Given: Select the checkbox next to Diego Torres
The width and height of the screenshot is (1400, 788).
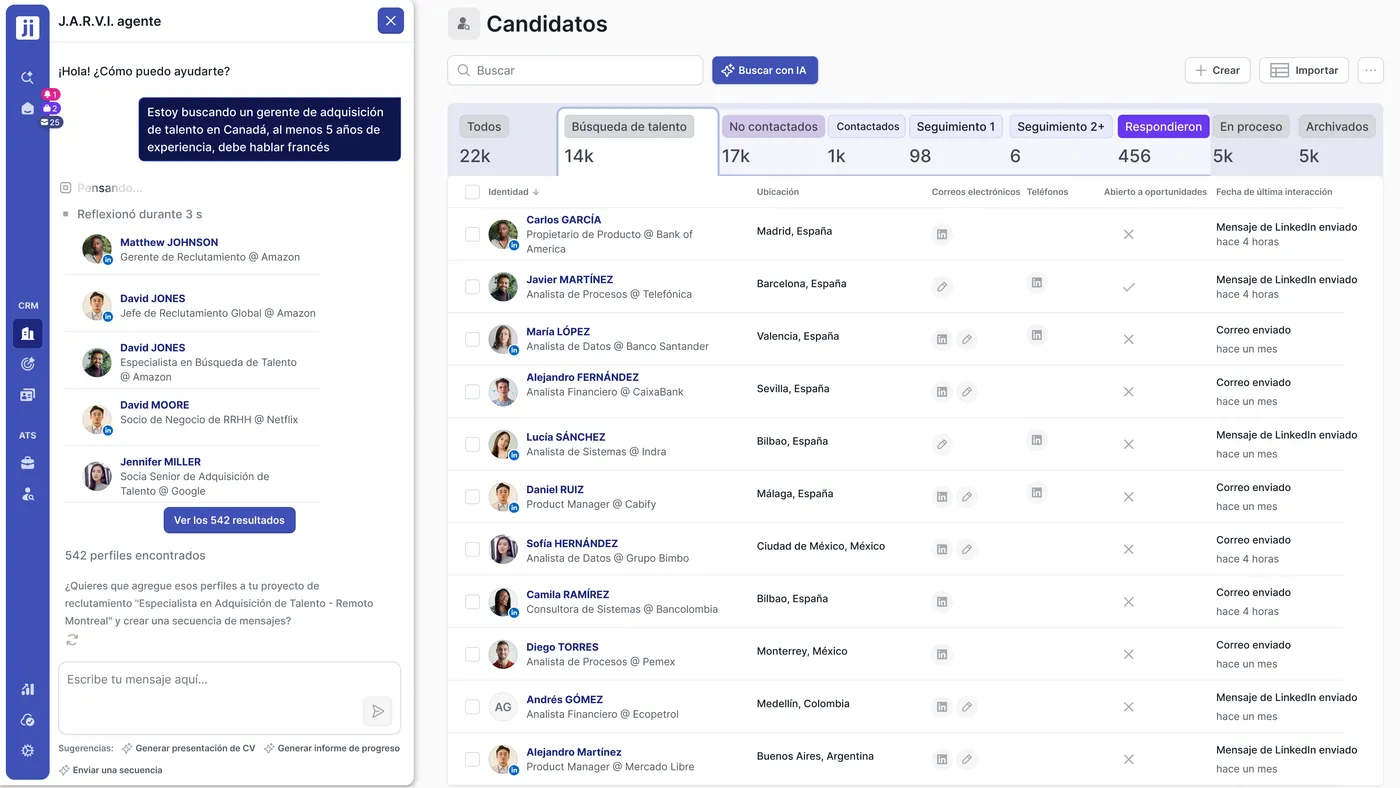Looking at the screenshot, I should (x=472, y=654).
